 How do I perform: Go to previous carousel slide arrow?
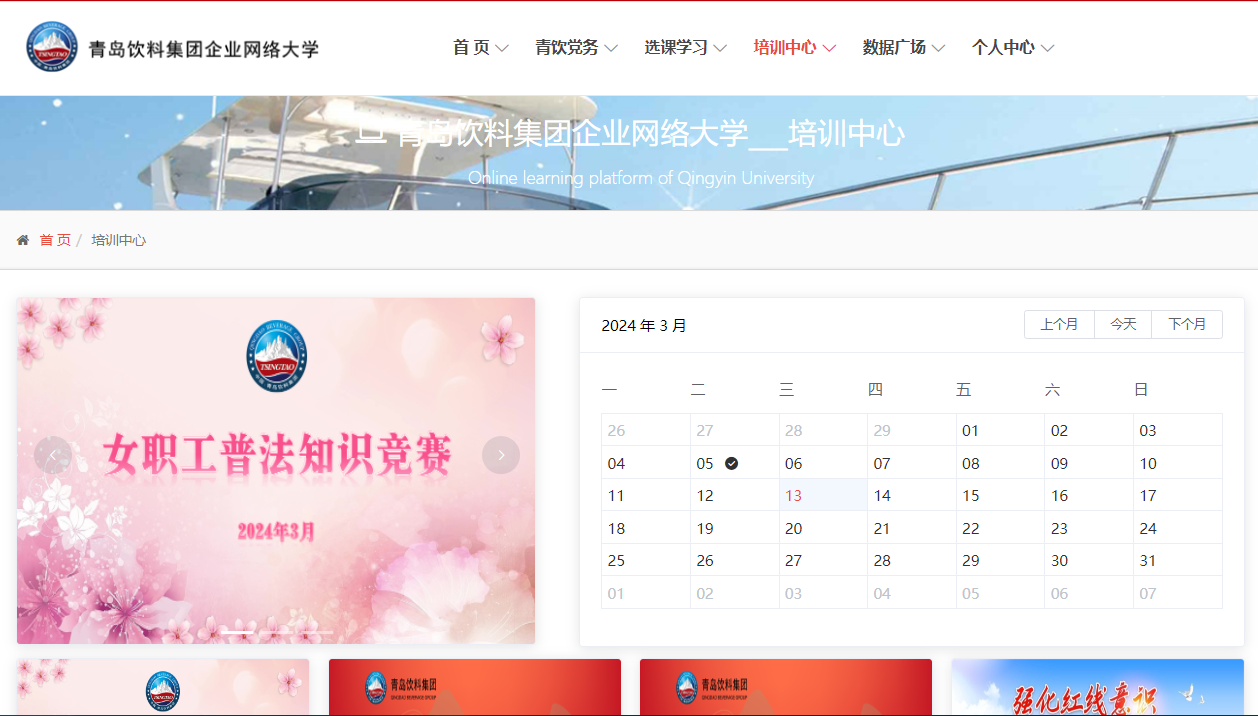[x=53, y=455]
